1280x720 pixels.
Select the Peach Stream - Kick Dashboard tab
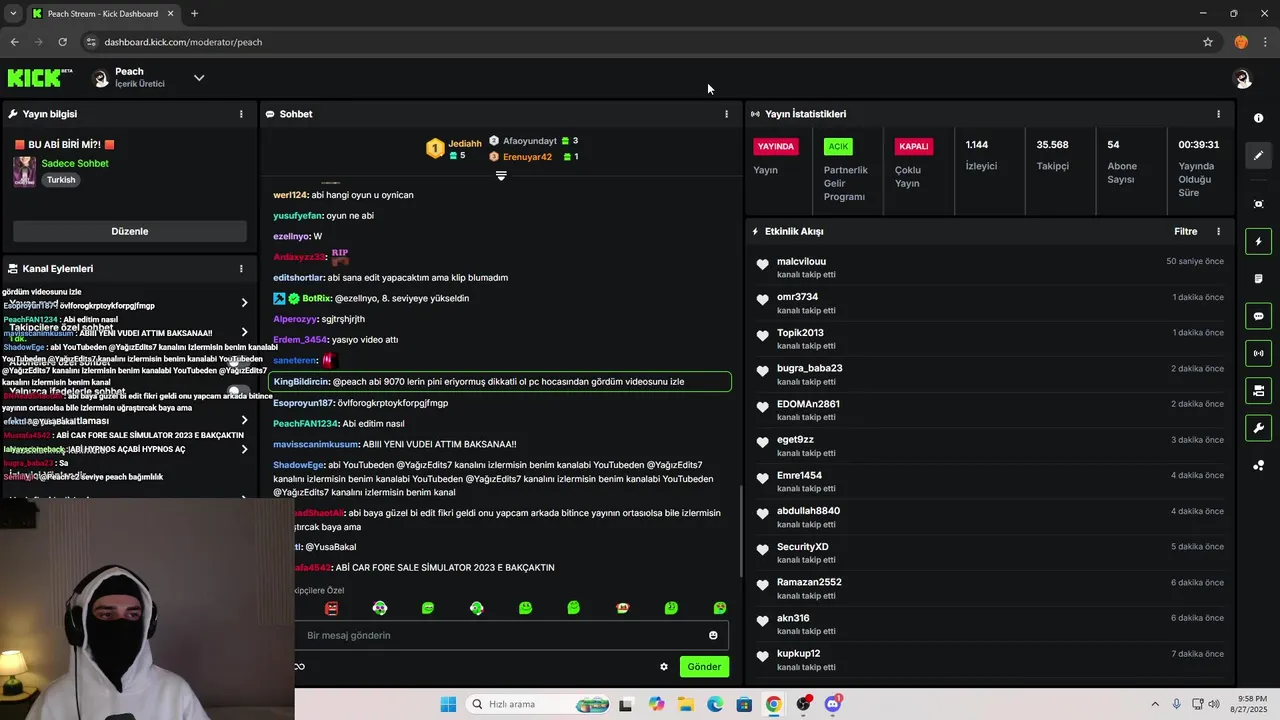103,14
